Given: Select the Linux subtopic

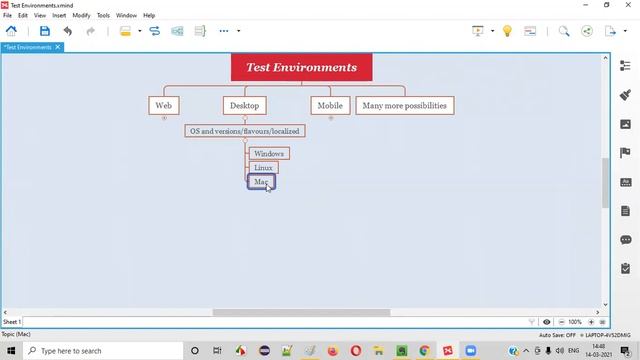Looking at the screenshot, I should pyautogui.click(x=263, y=167).
